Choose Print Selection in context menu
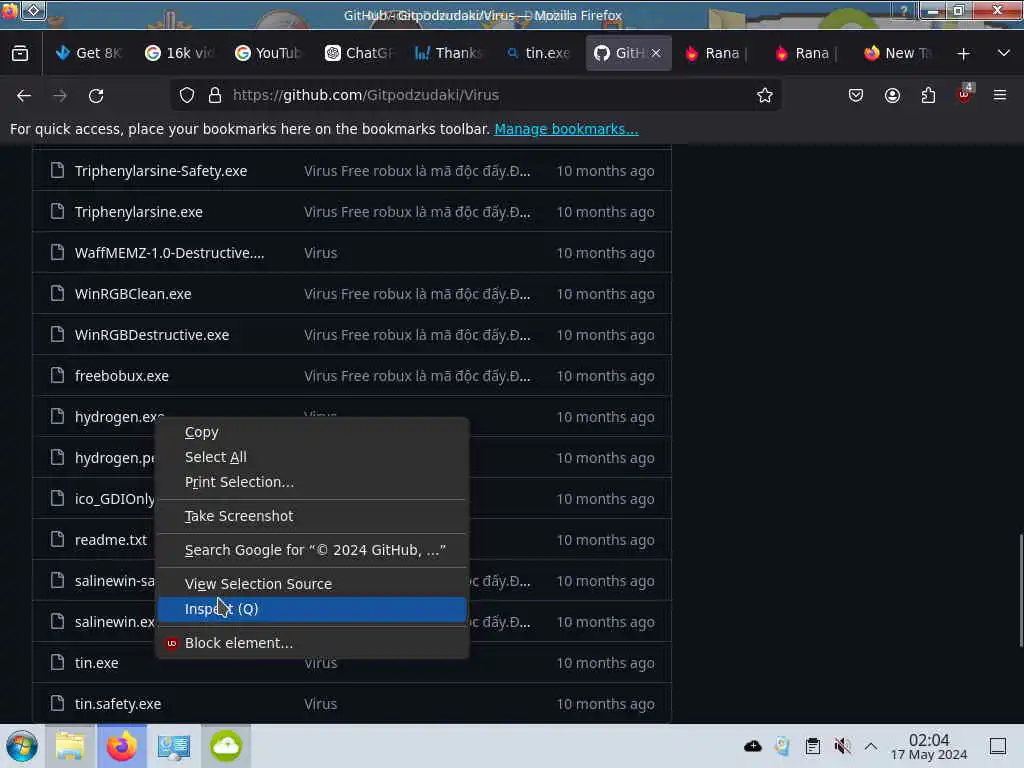This screenshot has width=1024, height=768. pos(312,482)
